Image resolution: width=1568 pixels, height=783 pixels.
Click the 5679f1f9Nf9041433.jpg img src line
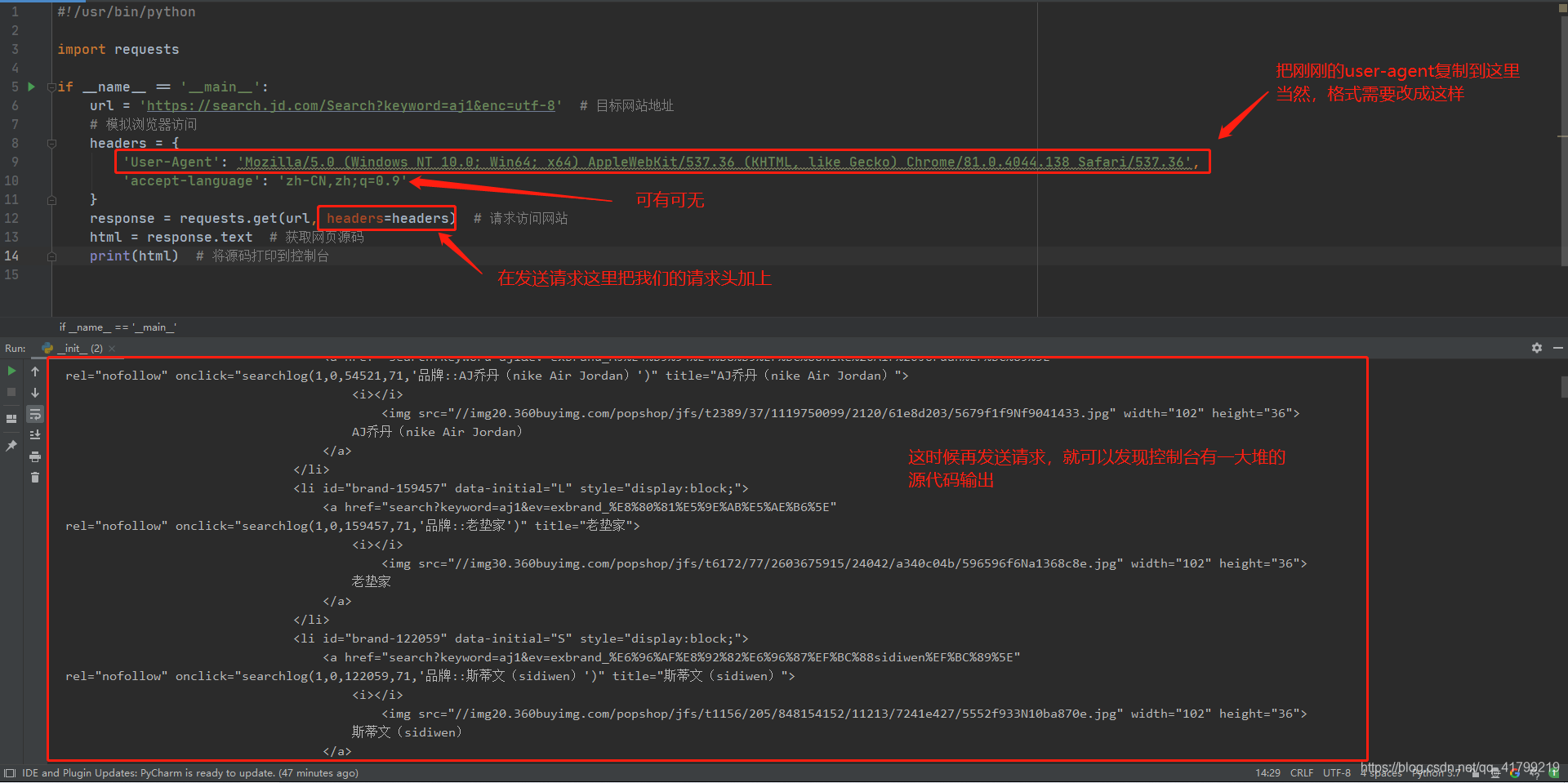(x=840, y=413)
